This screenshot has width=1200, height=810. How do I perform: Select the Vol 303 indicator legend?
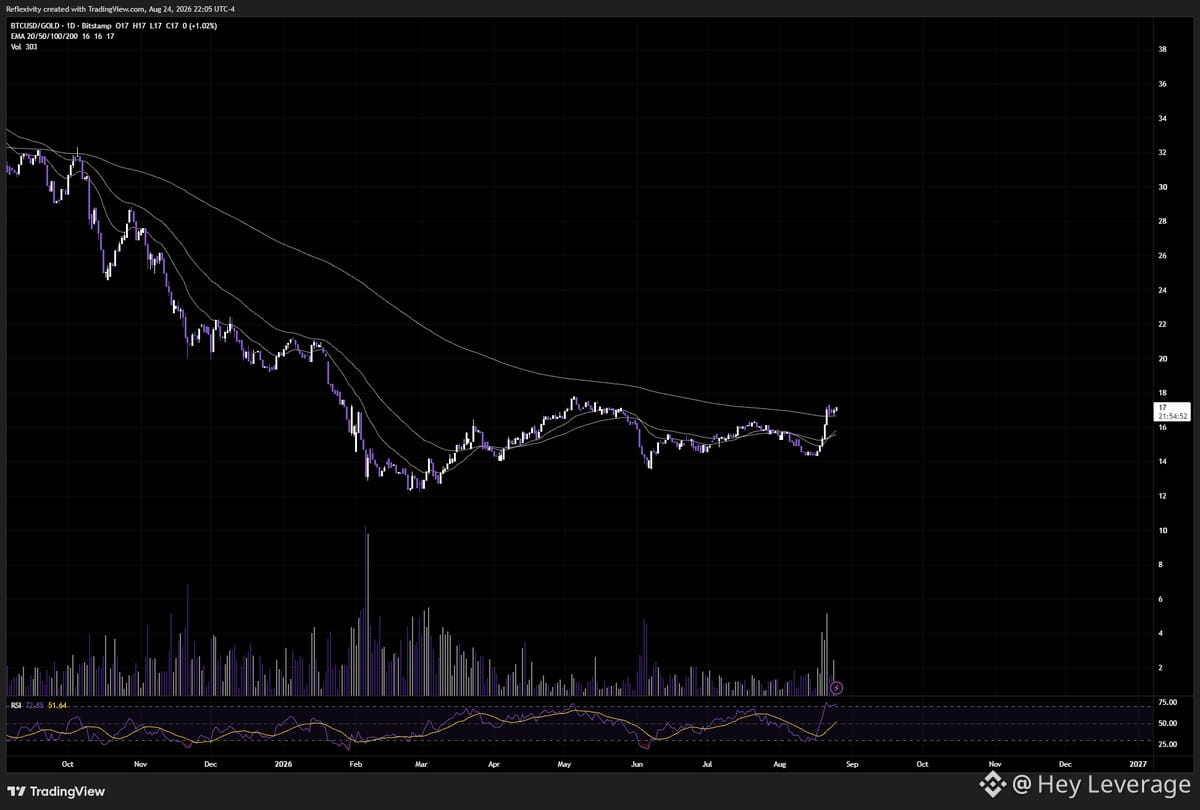click(x=24, y=46)
